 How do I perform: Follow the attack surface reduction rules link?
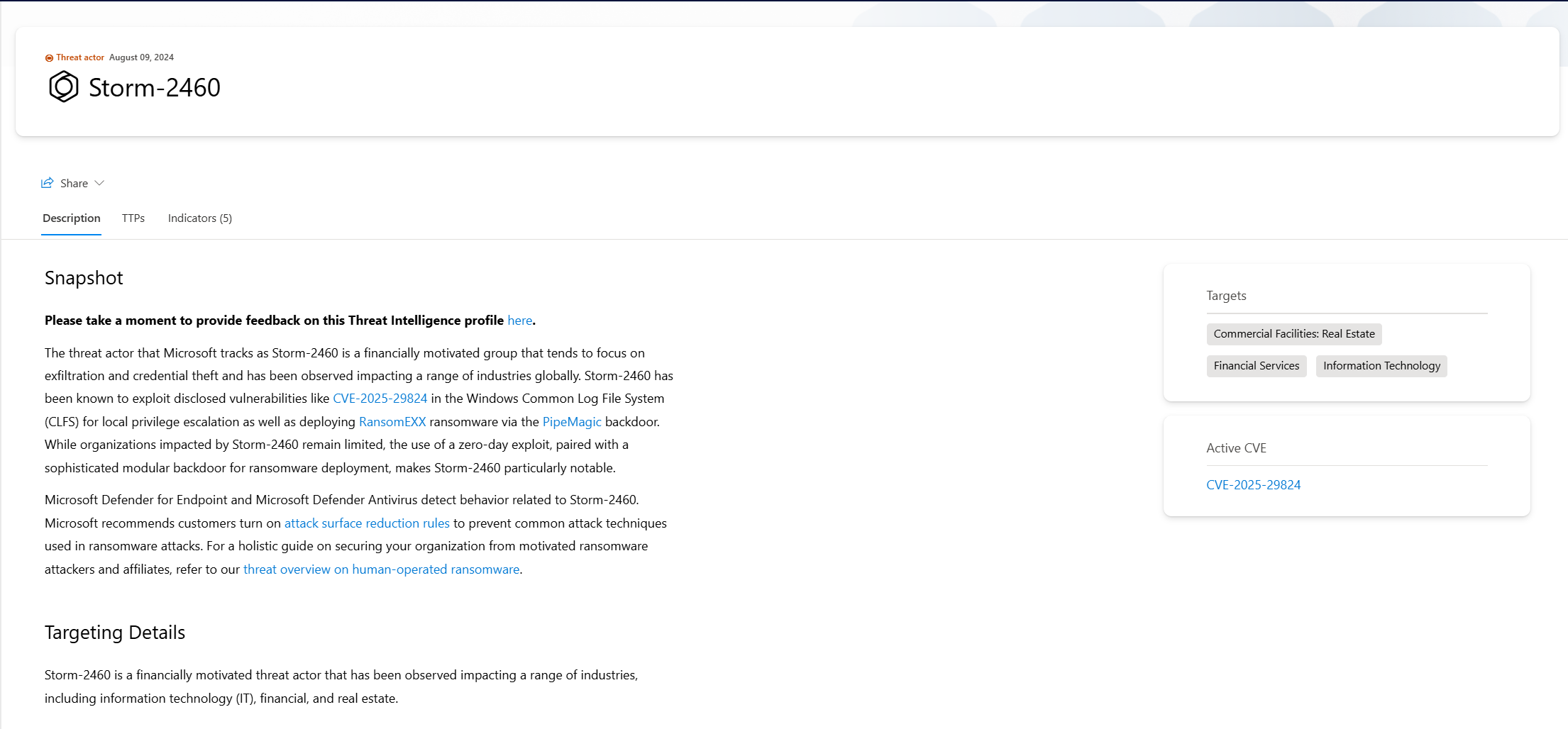(x=367, y=523)
